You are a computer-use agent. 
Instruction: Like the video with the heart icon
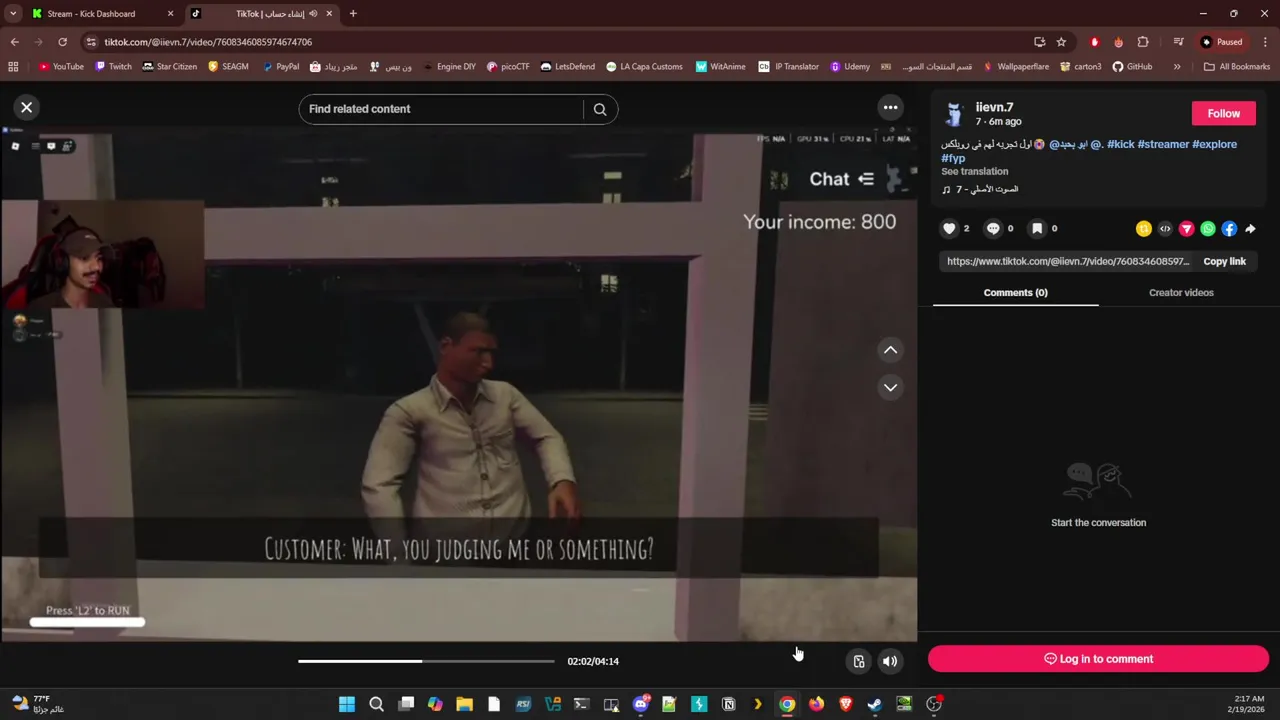[x=949, y=229]
